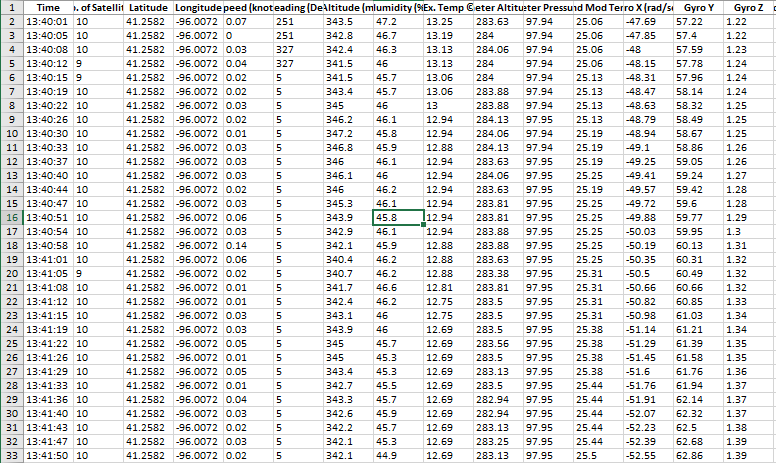The image size is (776, 463).
Task: Click speed value 0.14 in row 18
Action: [238, 245]
